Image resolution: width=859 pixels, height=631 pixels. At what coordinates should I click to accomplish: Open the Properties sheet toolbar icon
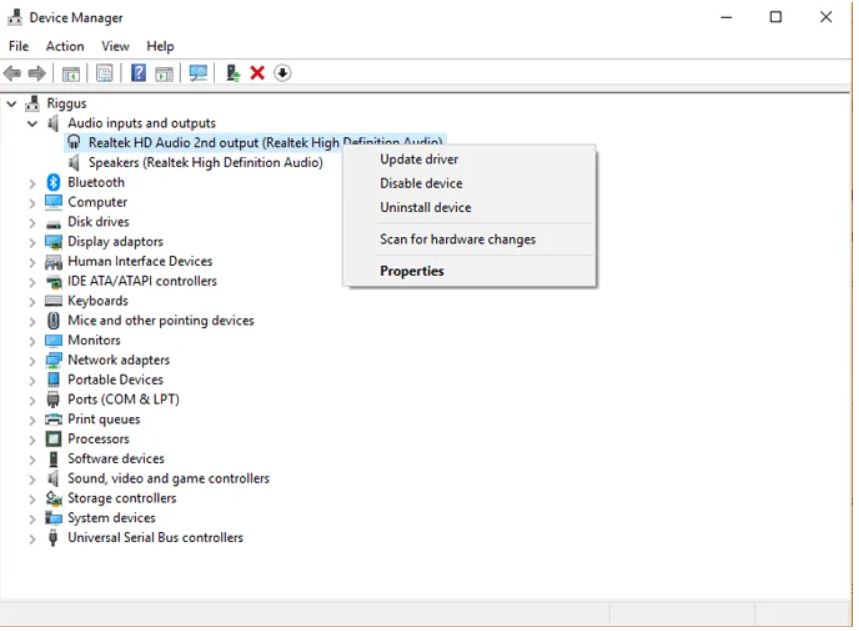click(x=104, y=73)
